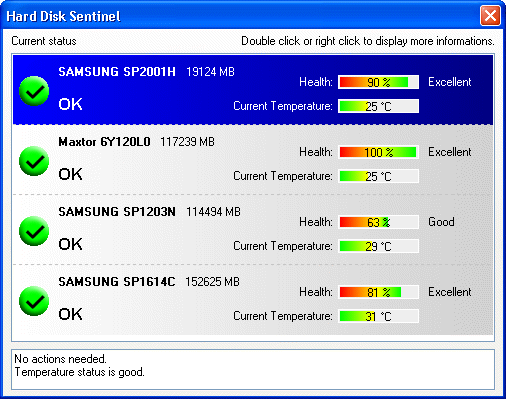
Task: Click the 'Temperature status is good.' message
Action: (80, 372)
